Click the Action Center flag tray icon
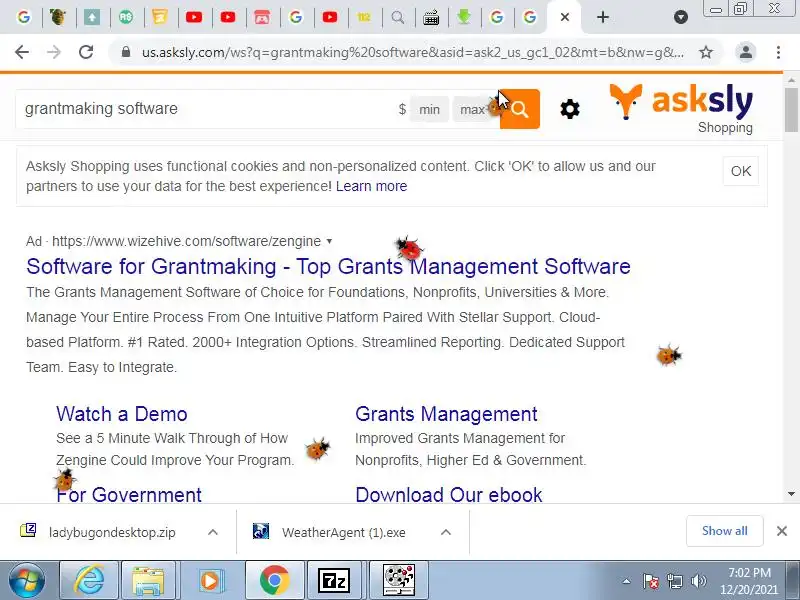This screenshot has width=800, height=600. (651, 581)
